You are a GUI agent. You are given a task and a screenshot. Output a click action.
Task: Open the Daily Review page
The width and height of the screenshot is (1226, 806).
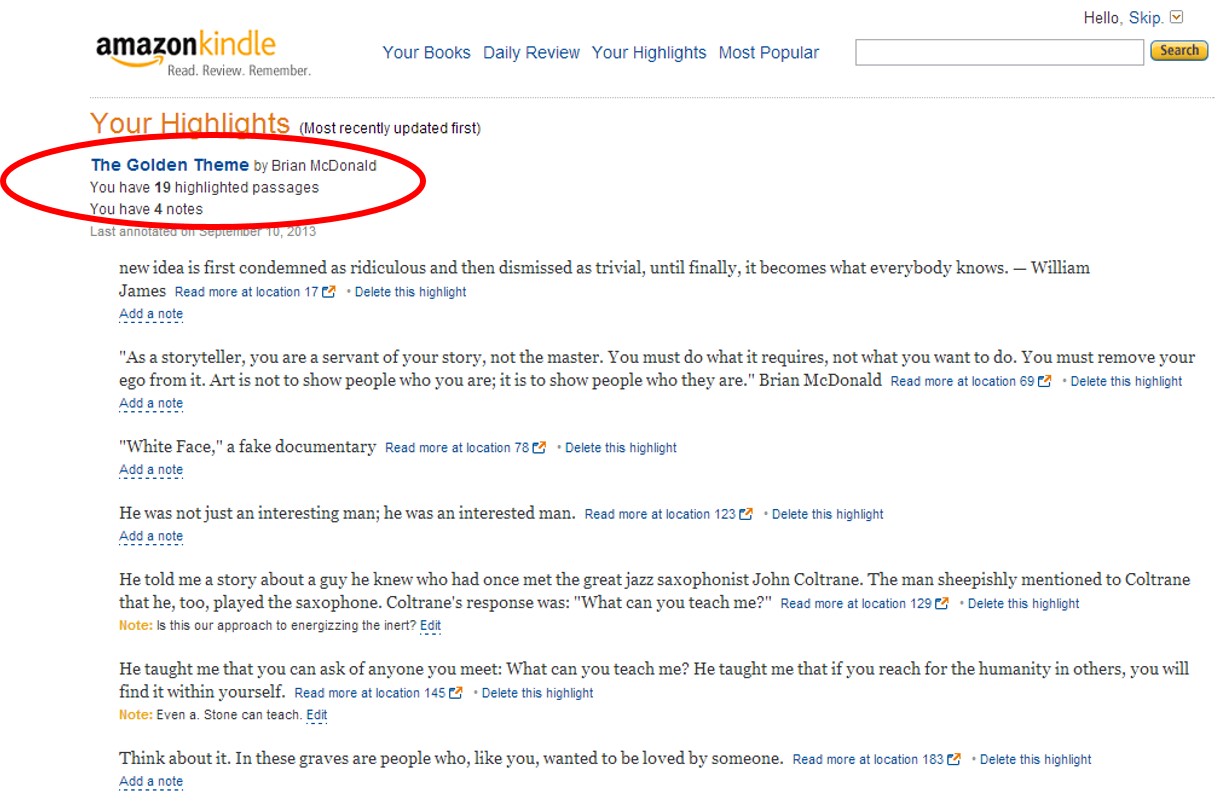click(x=531, y=53)
